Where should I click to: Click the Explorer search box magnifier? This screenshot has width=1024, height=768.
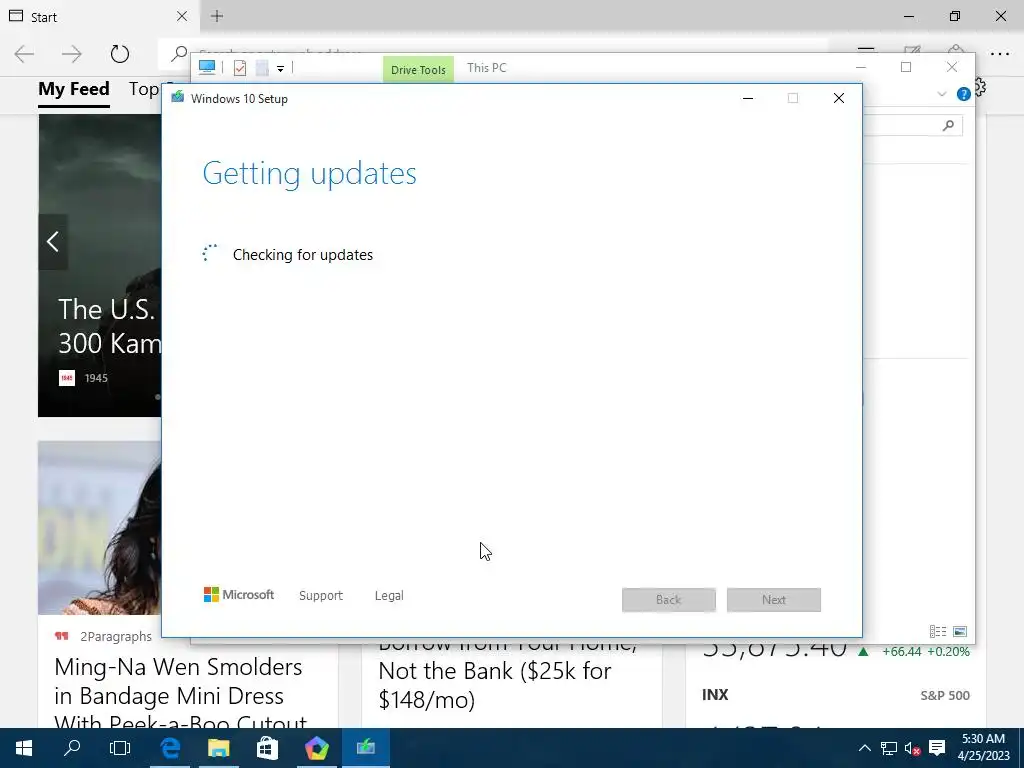tap(948, 125)
